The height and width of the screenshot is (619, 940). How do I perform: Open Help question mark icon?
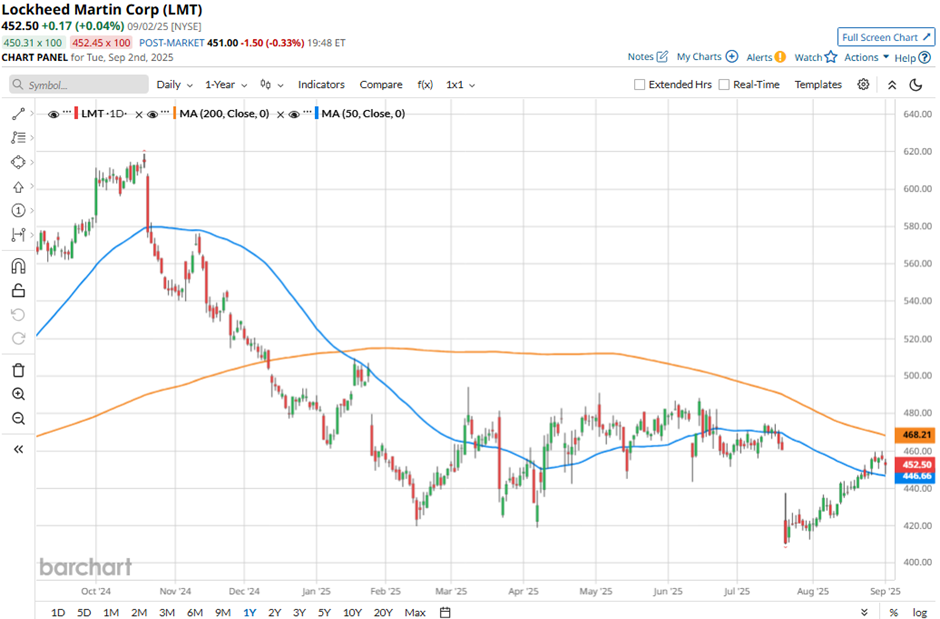click(x=924, y=58)
